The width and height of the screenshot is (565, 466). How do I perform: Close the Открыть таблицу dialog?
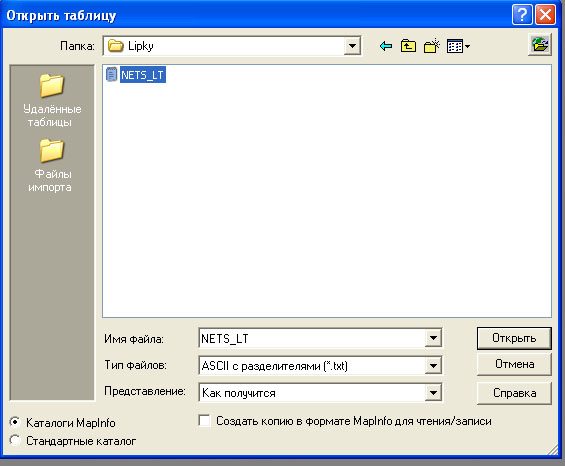pos(545,15)
